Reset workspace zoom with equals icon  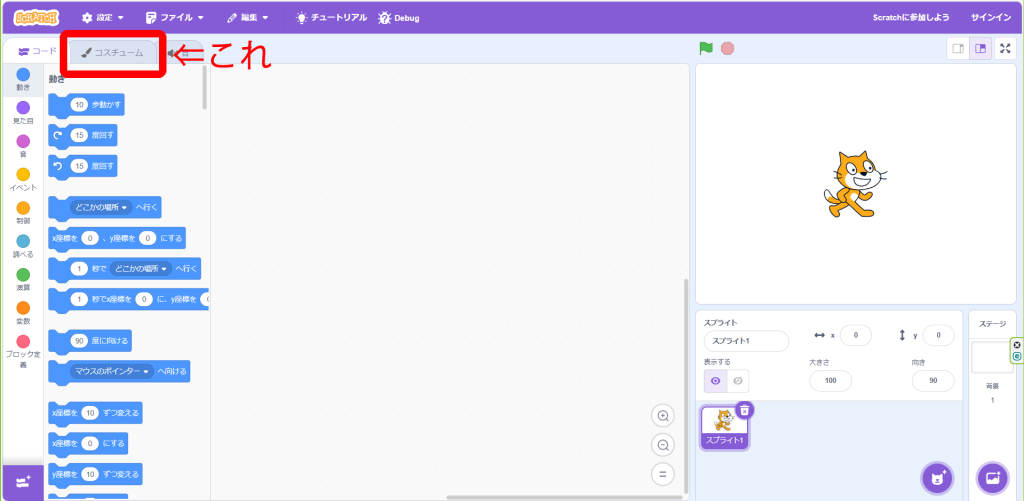[662, 474]
